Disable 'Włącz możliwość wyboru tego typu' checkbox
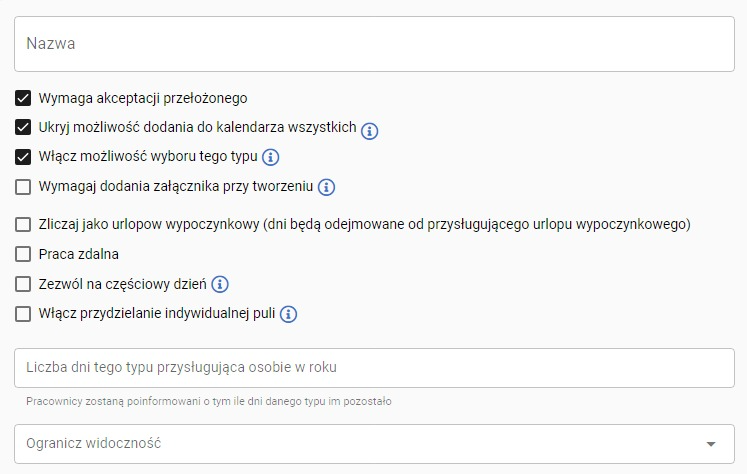 23,157
